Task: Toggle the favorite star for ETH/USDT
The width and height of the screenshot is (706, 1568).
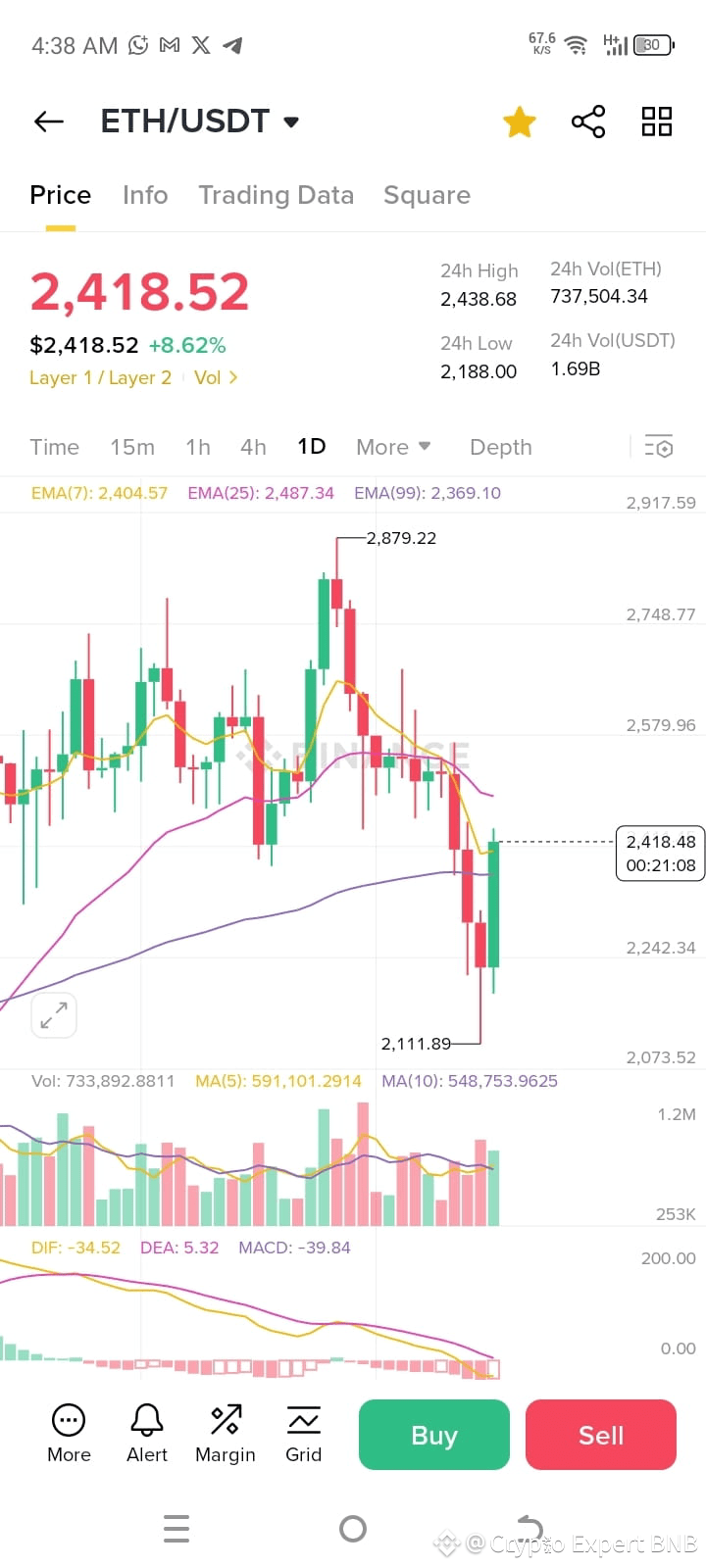Action: click(x=520, y=122)
